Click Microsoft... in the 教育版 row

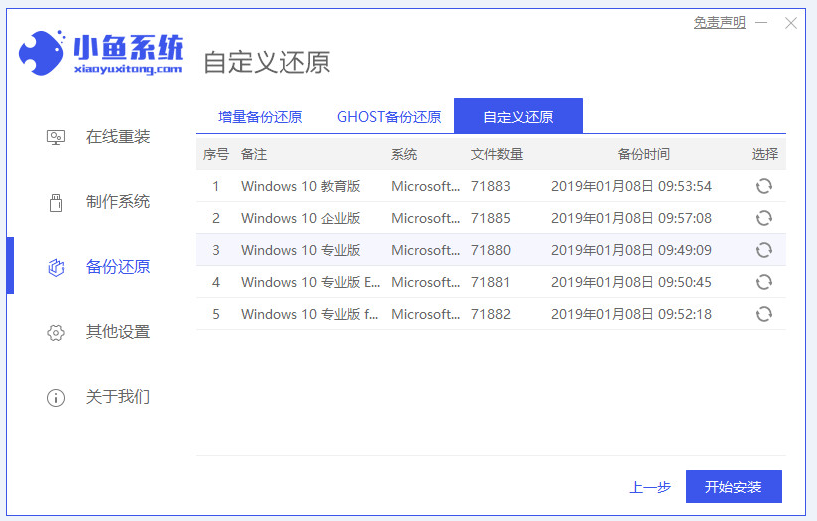pos(426,186)
